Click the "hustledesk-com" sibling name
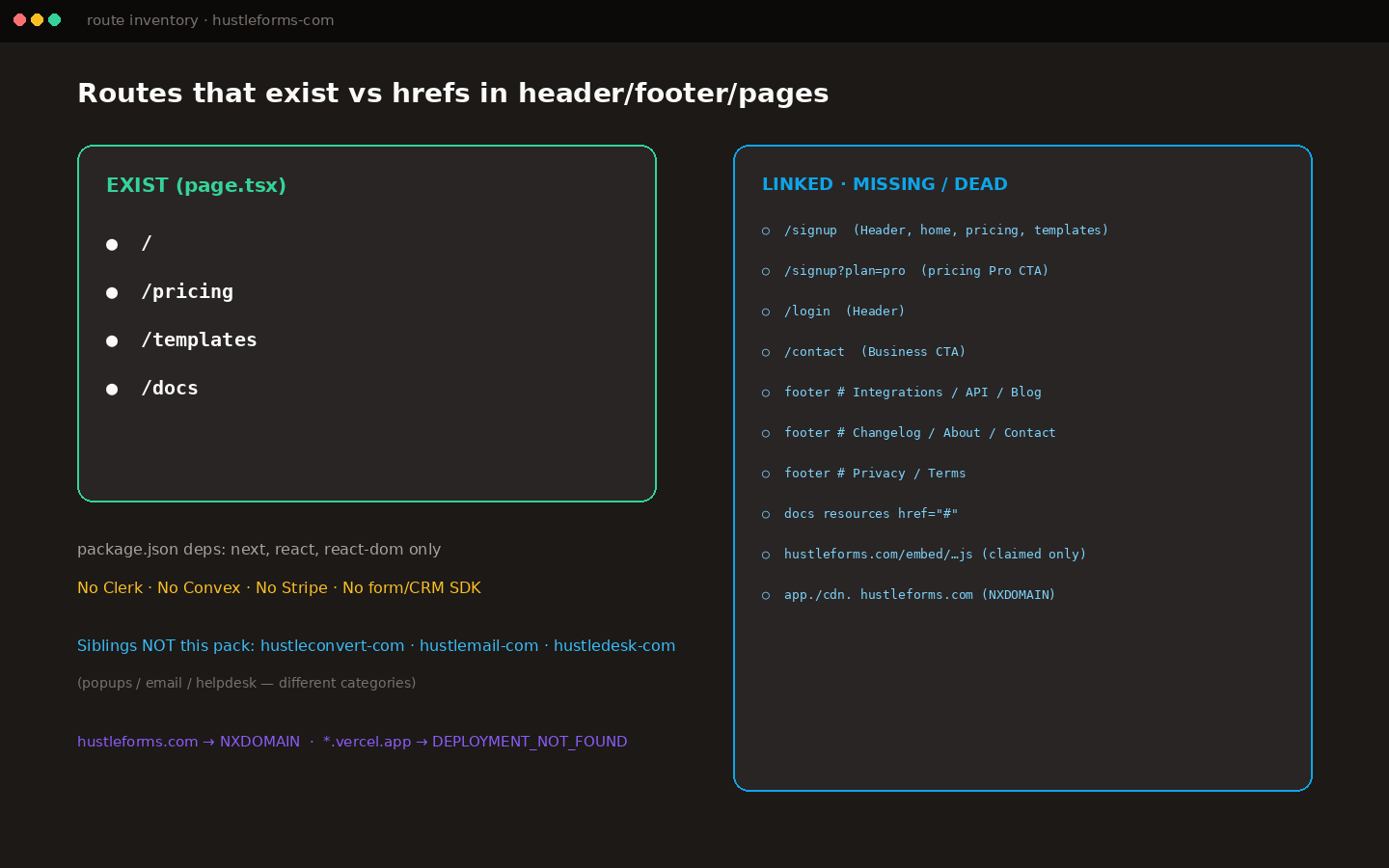The height and width of the screenshot is (868, 1389). point(614,646)
